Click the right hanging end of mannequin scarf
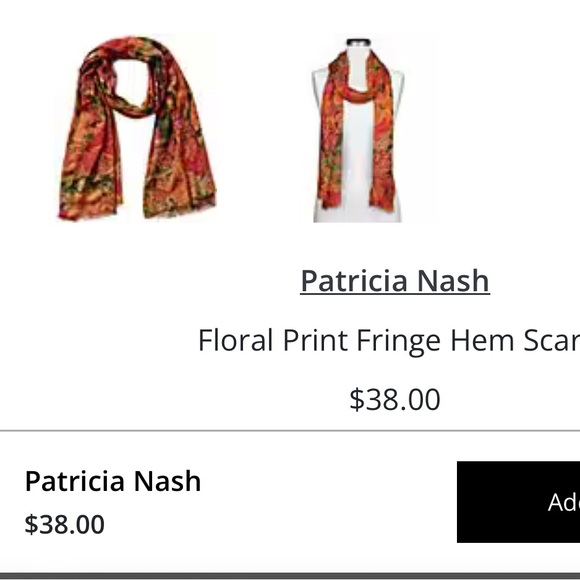Screen dimensions: 580x580 [x=385, y=148]
